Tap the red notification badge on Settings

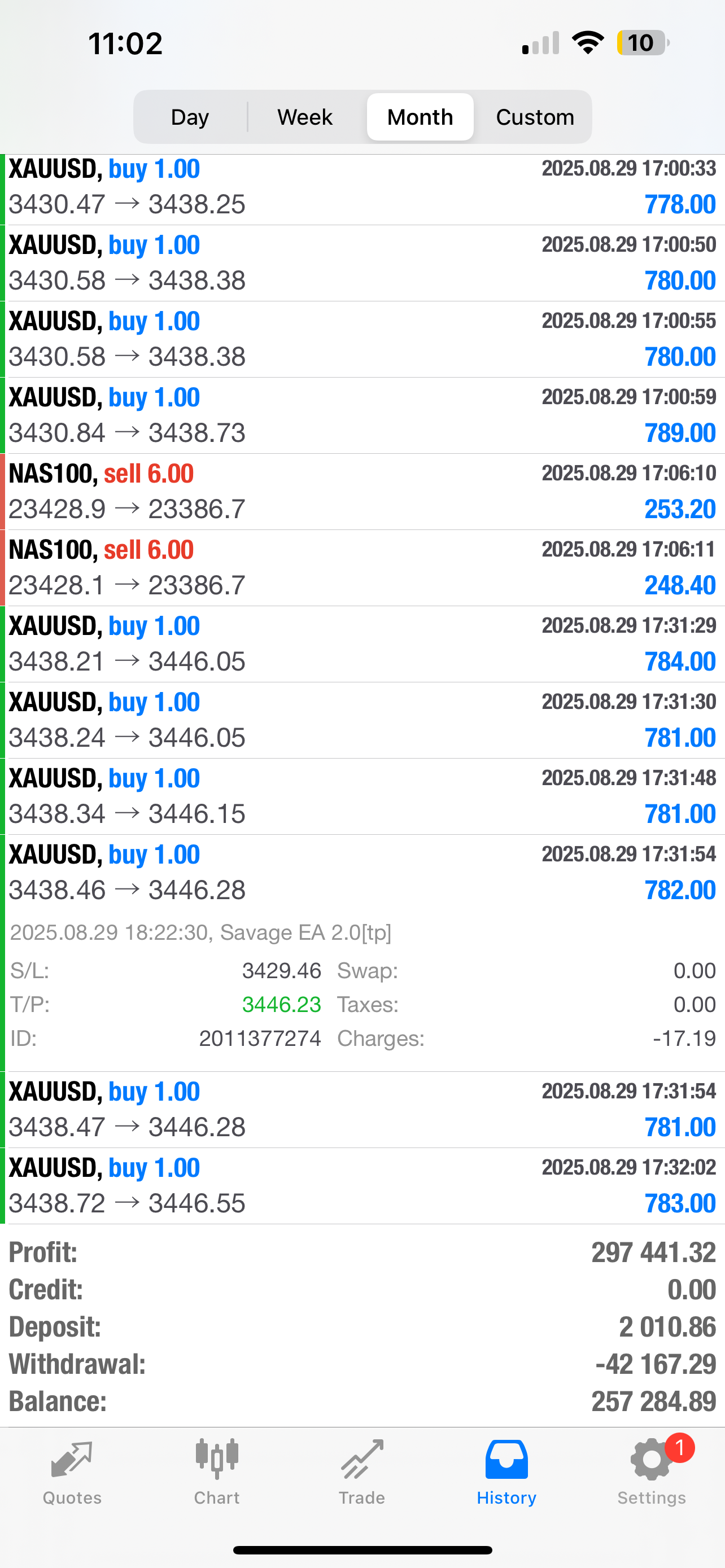(679, 1448)
